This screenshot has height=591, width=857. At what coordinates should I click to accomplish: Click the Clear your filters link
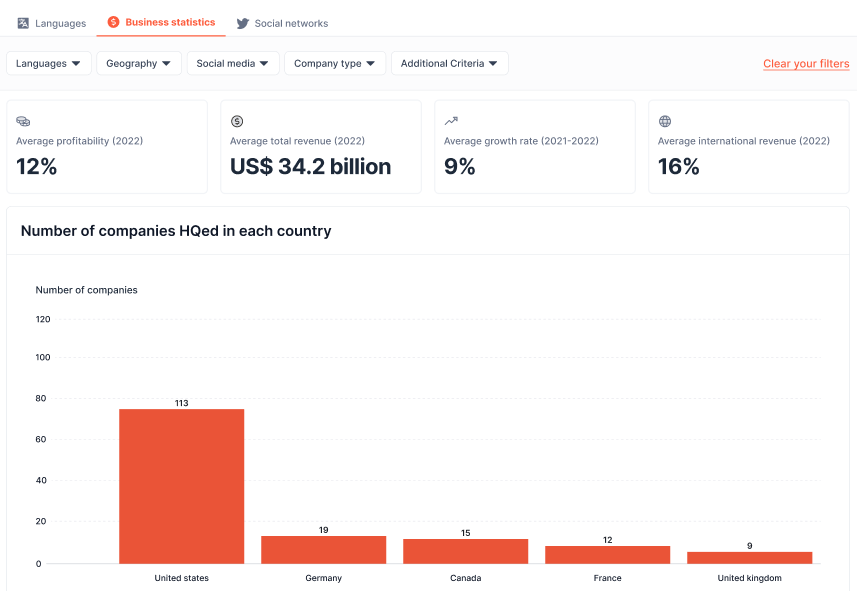tap(806, 64)
